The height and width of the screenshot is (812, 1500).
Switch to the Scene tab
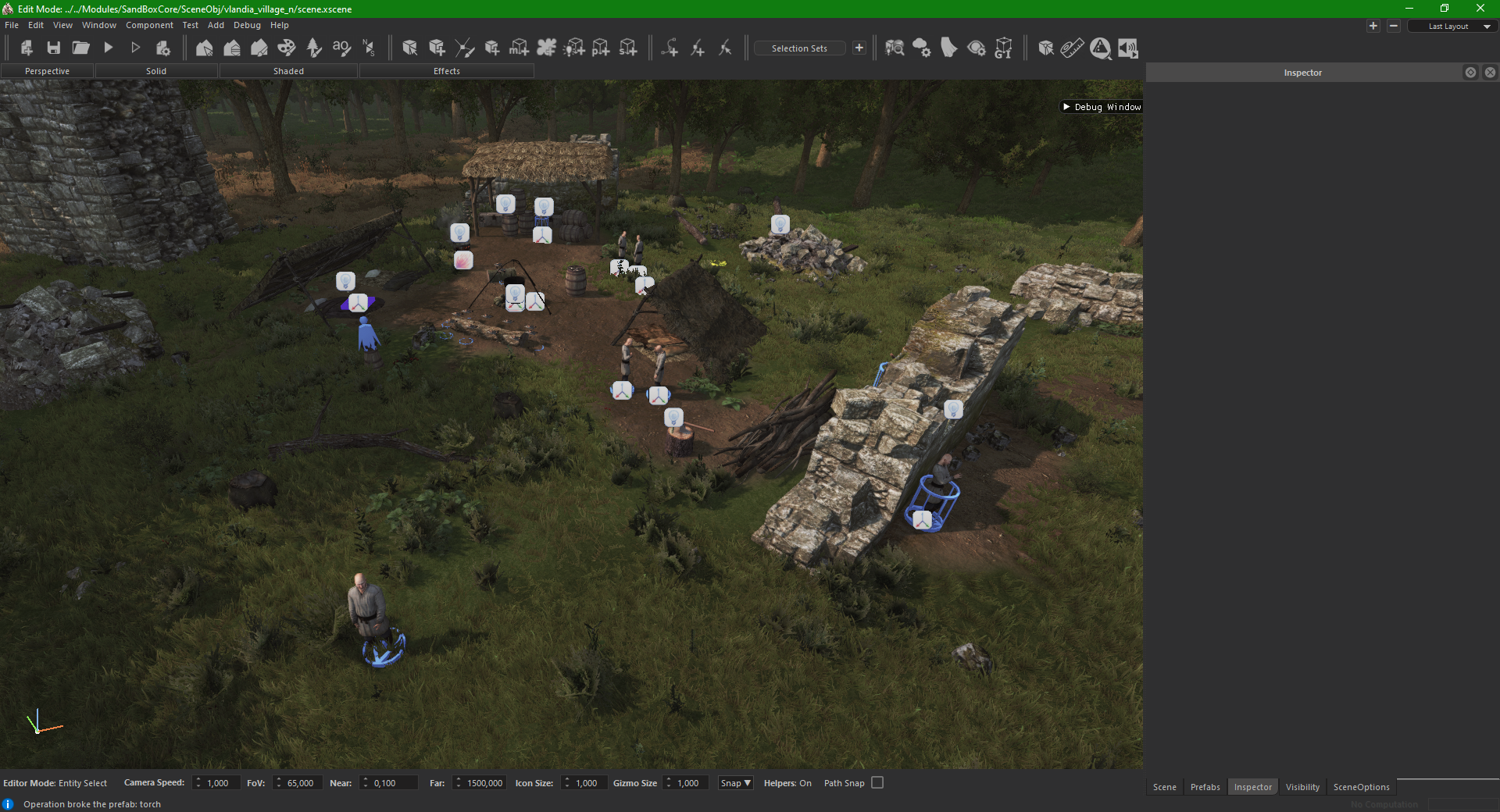(1164, 787)
